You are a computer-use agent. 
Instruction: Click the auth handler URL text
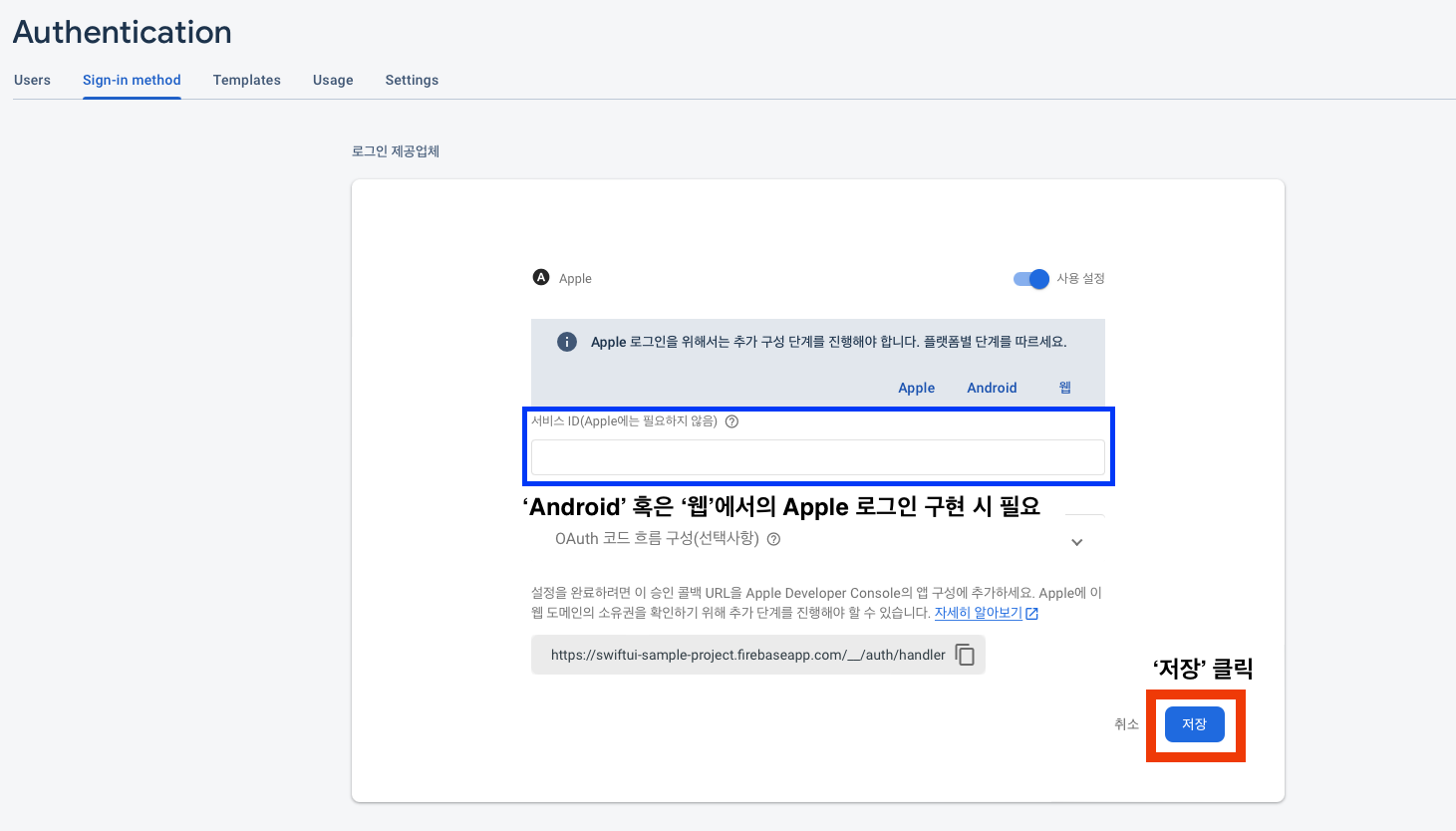pyautogui.click(x=747, y=655)
